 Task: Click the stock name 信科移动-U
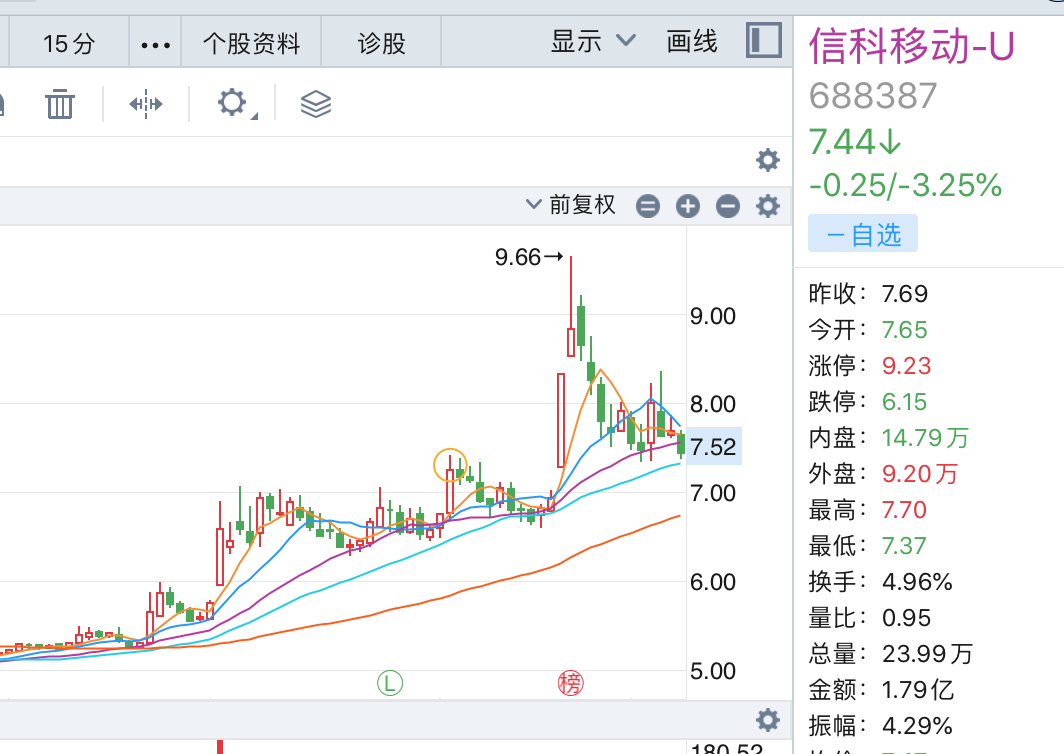pyautogui.click(x=911, y=46)
